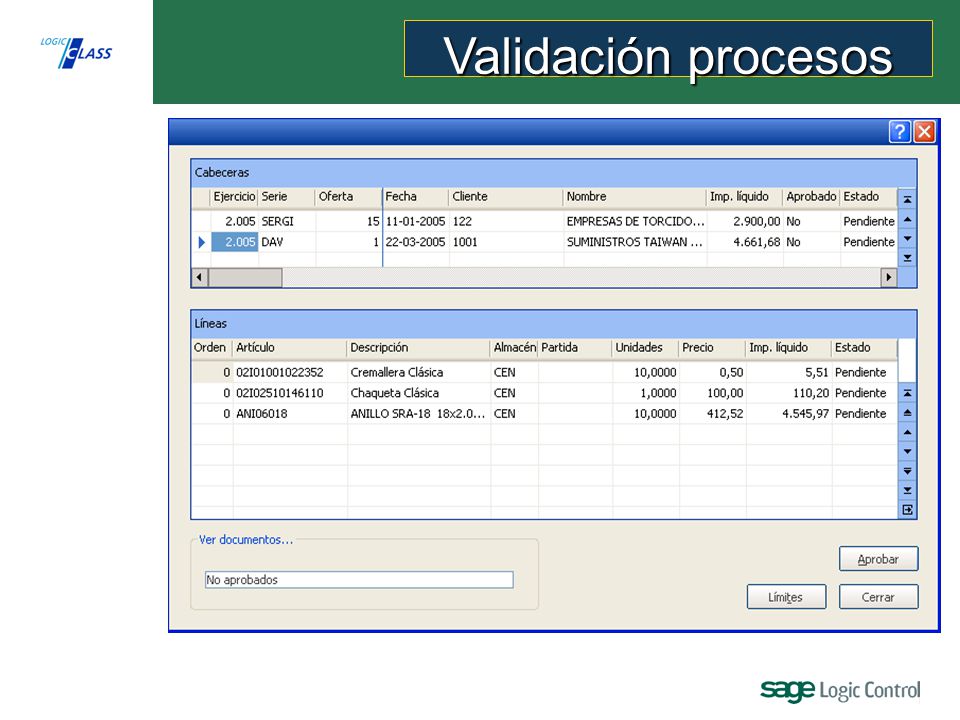Click Estado header in Cabeceras grid
Viewport: 960px width, 720px height.
click(868, 197)
